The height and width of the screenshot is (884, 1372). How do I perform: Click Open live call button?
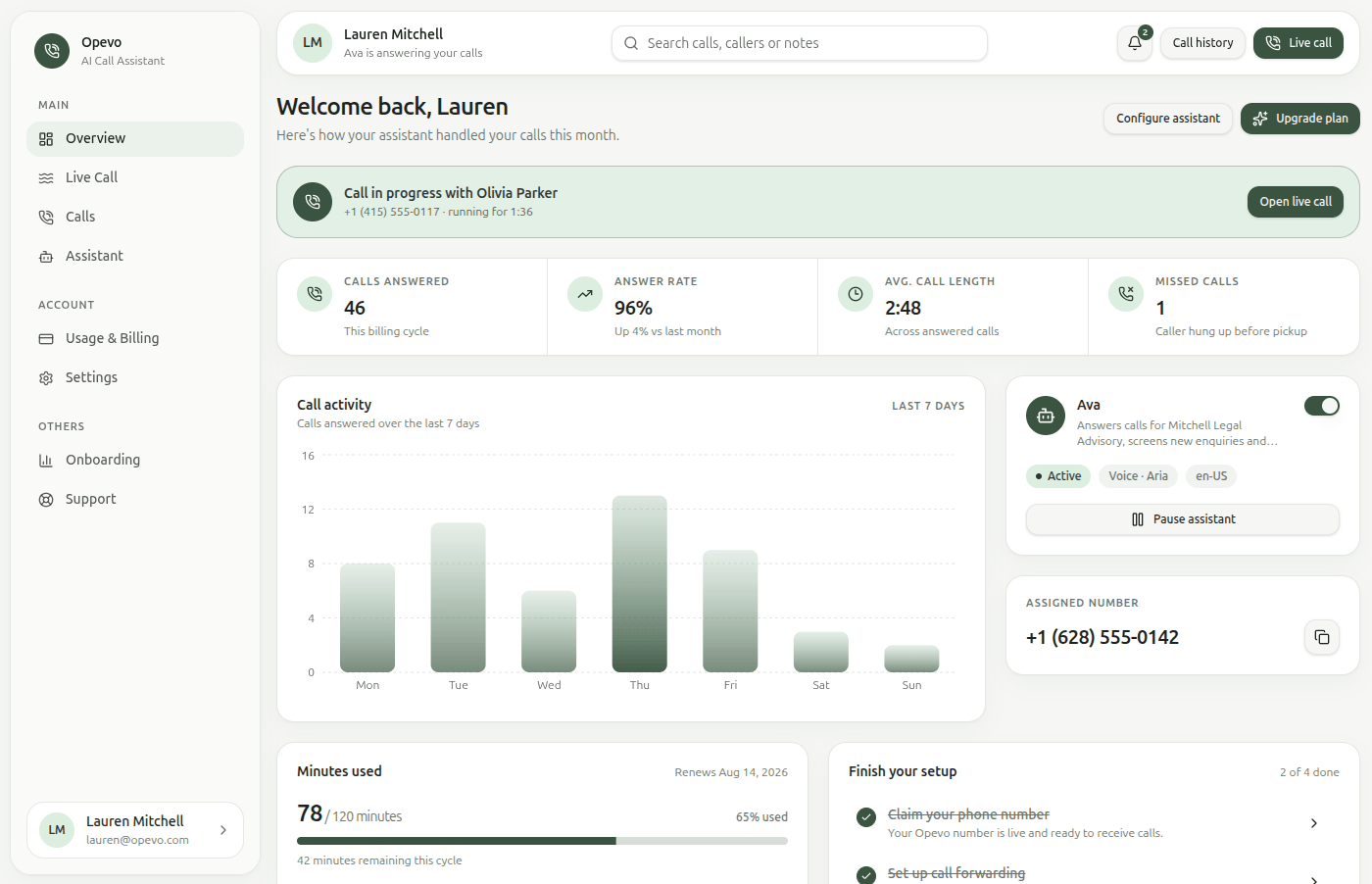pyautogui.click(x=1296, y=202)
